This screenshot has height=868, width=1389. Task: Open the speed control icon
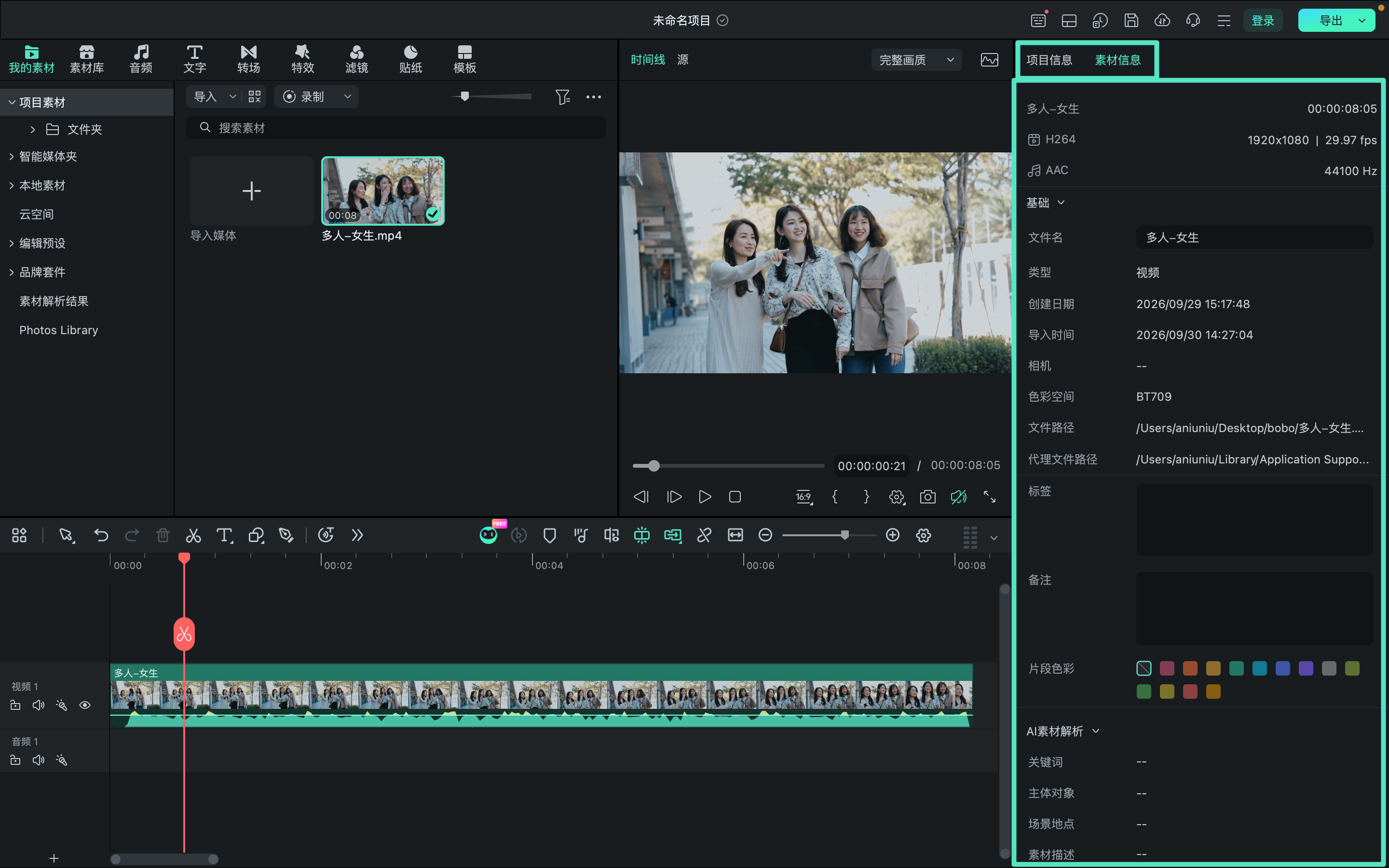[326, 536]
